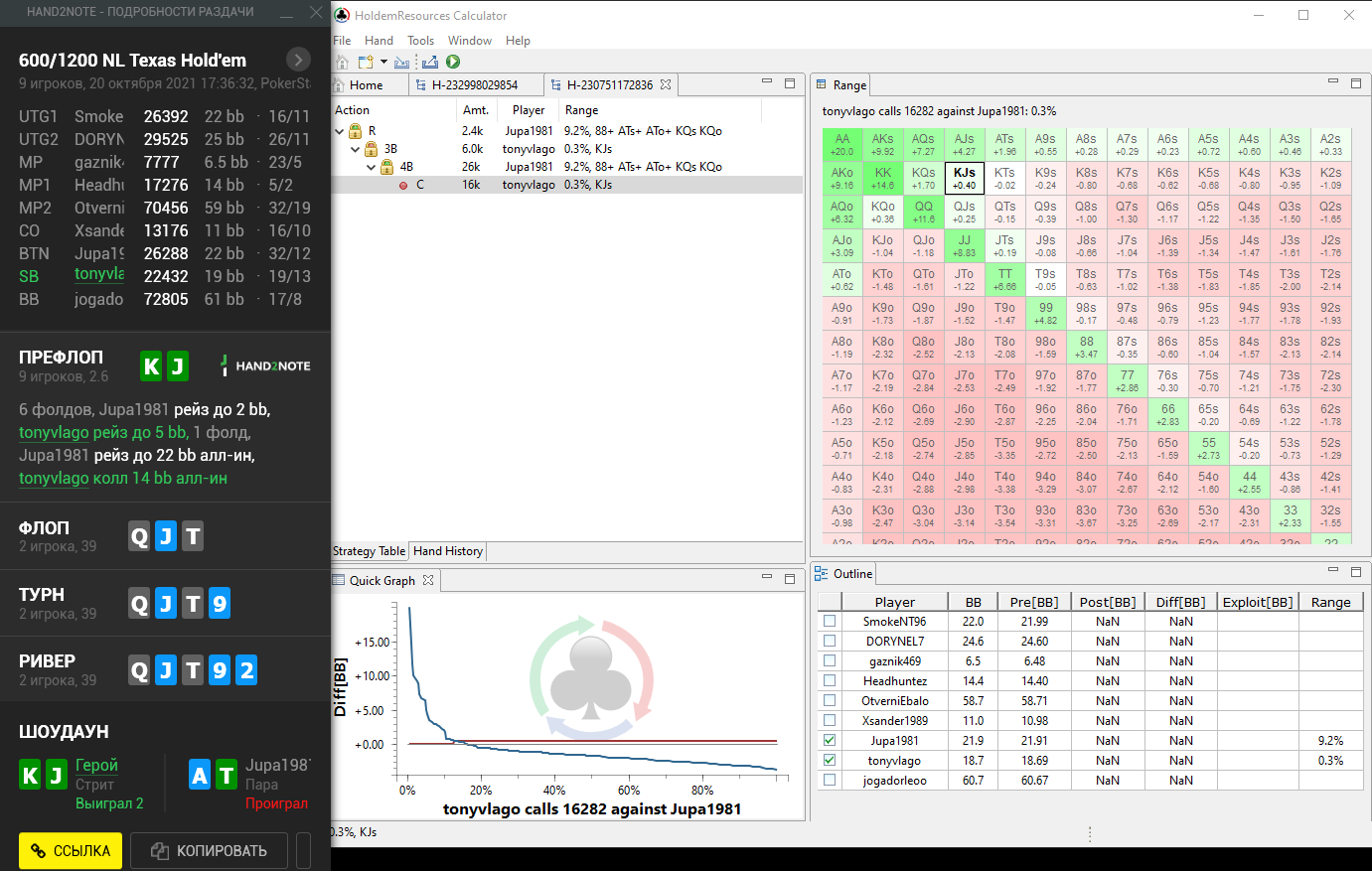Click the Amt. column header in hand tree

point(476,110)
